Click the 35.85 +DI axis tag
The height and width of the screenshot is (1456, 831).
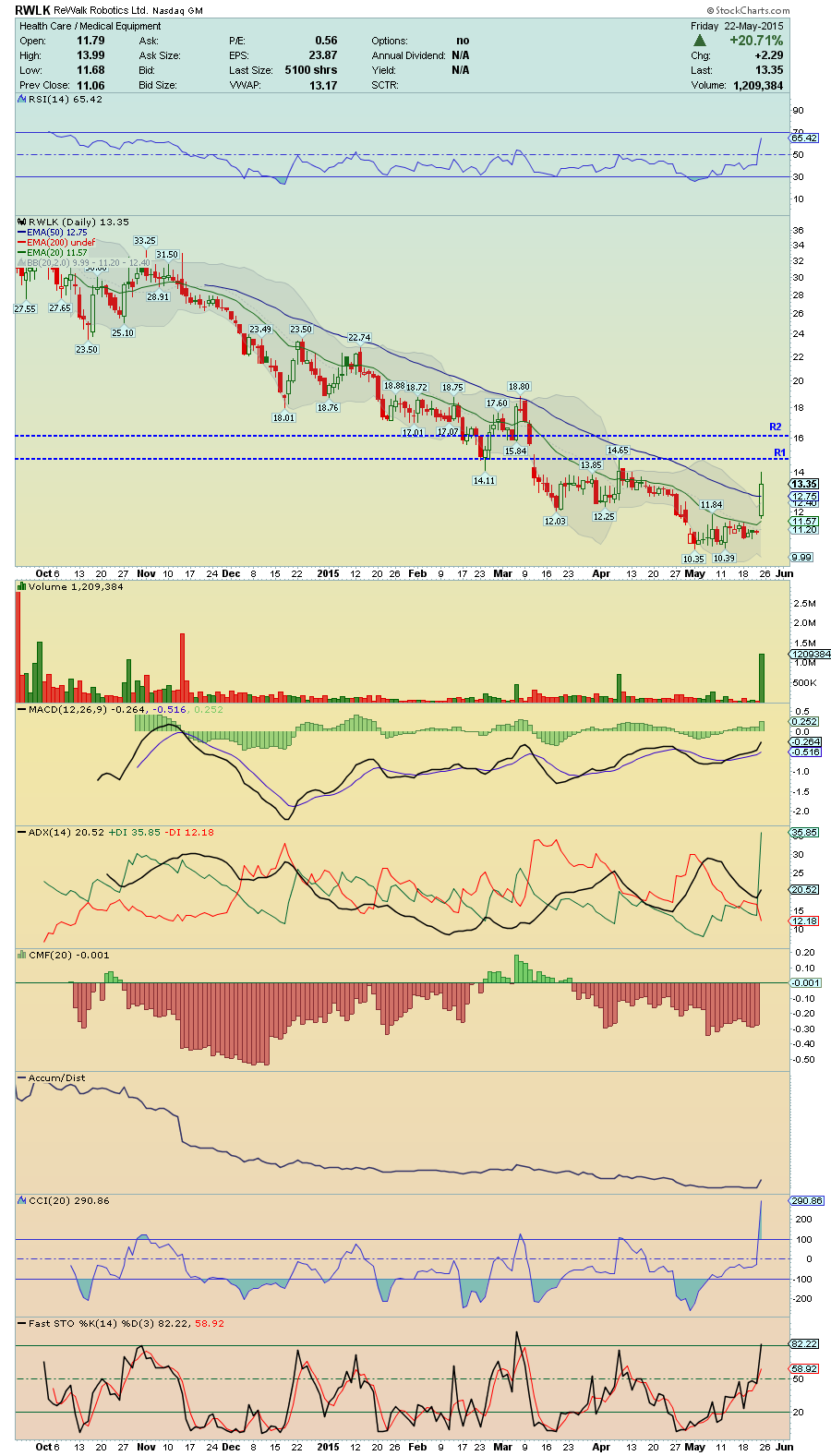pyautogui.click(x=804, y=832)
